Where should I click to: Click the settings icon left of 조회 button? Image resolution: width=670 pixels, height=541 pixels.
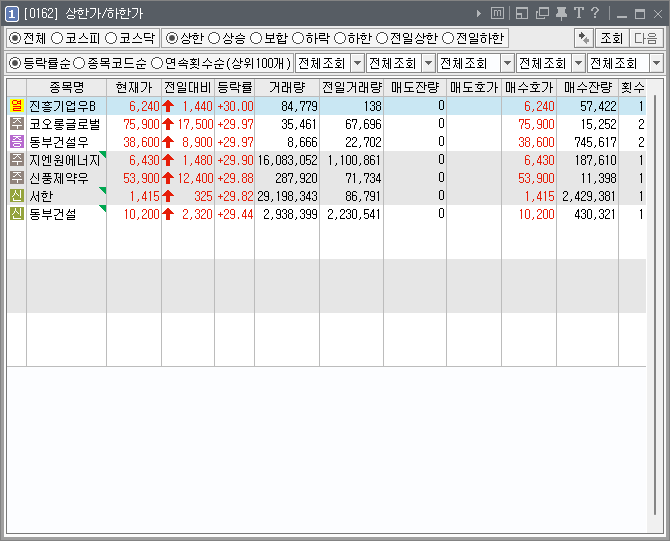[x=583, y=38]
